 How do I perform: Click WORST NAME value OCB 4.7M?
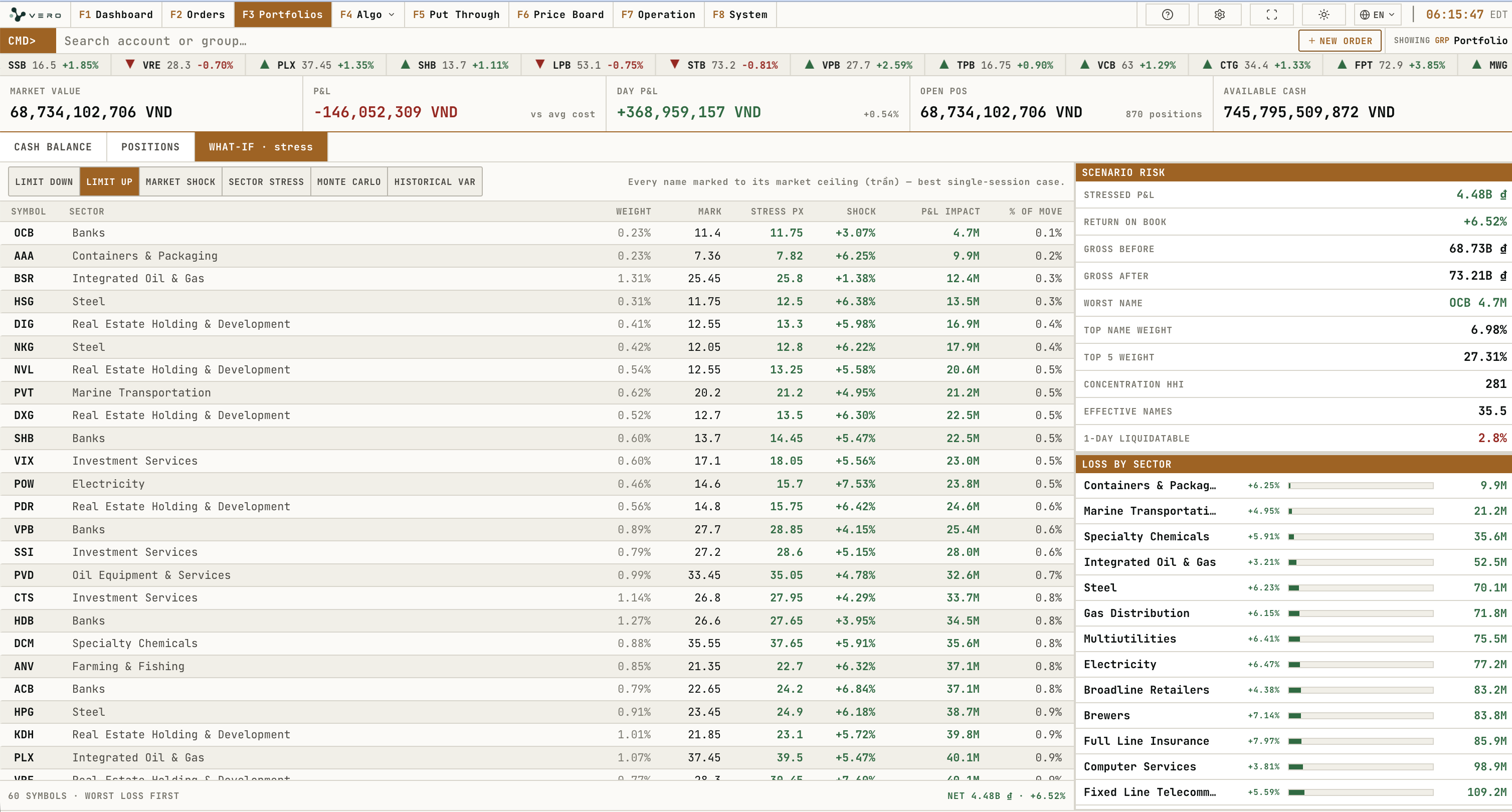click(x=1477, y=303)
